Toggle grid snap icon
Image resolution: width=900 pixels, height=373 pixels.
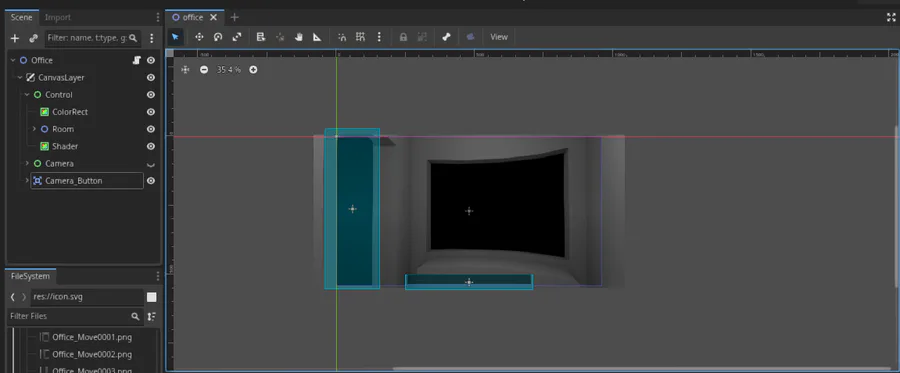pos(360,37)
